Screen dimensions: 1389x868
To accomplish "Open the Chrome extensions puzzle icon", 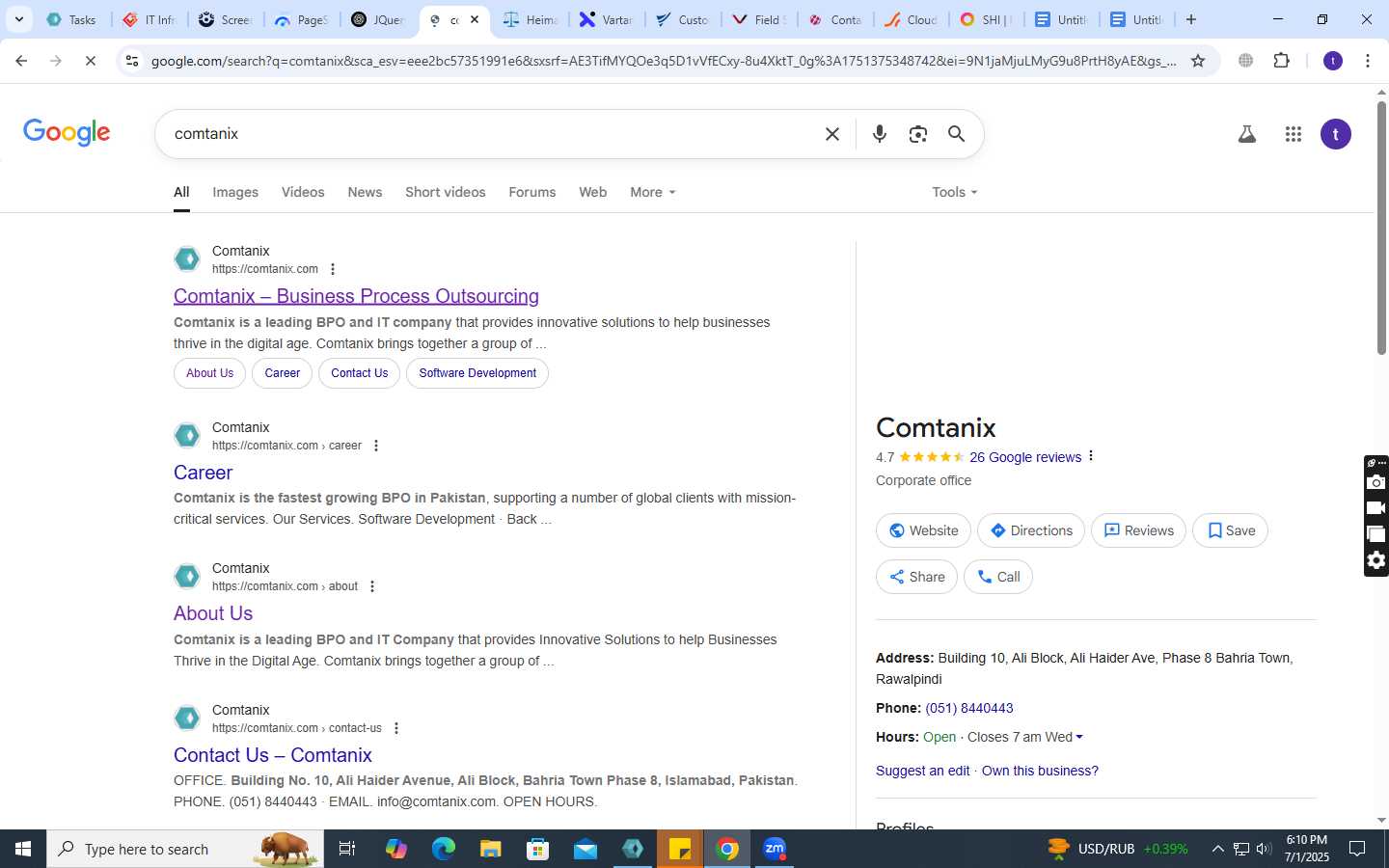I will [x=1281, y=61].
